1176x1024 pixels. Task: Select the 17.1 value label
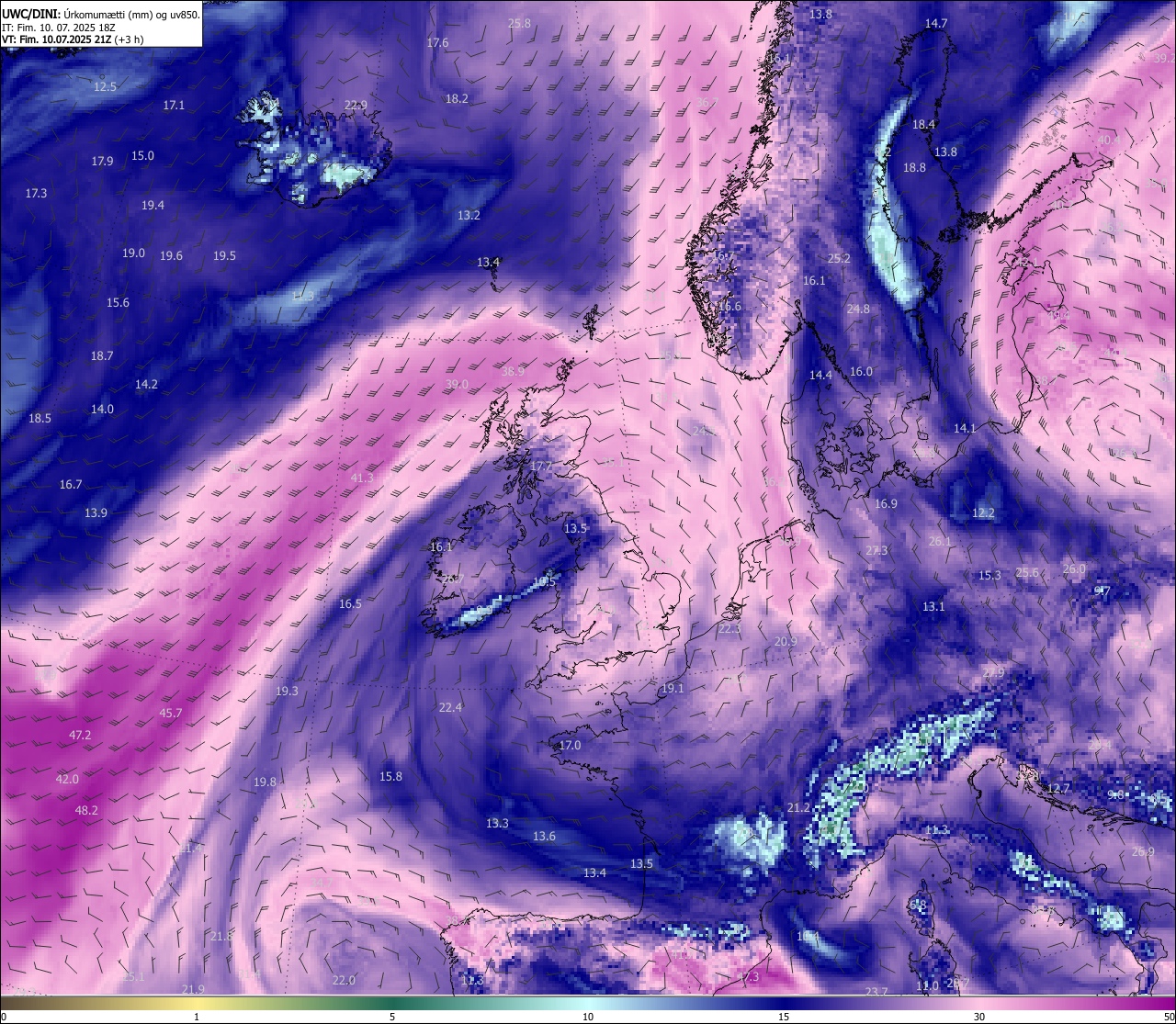click(174, 105)
